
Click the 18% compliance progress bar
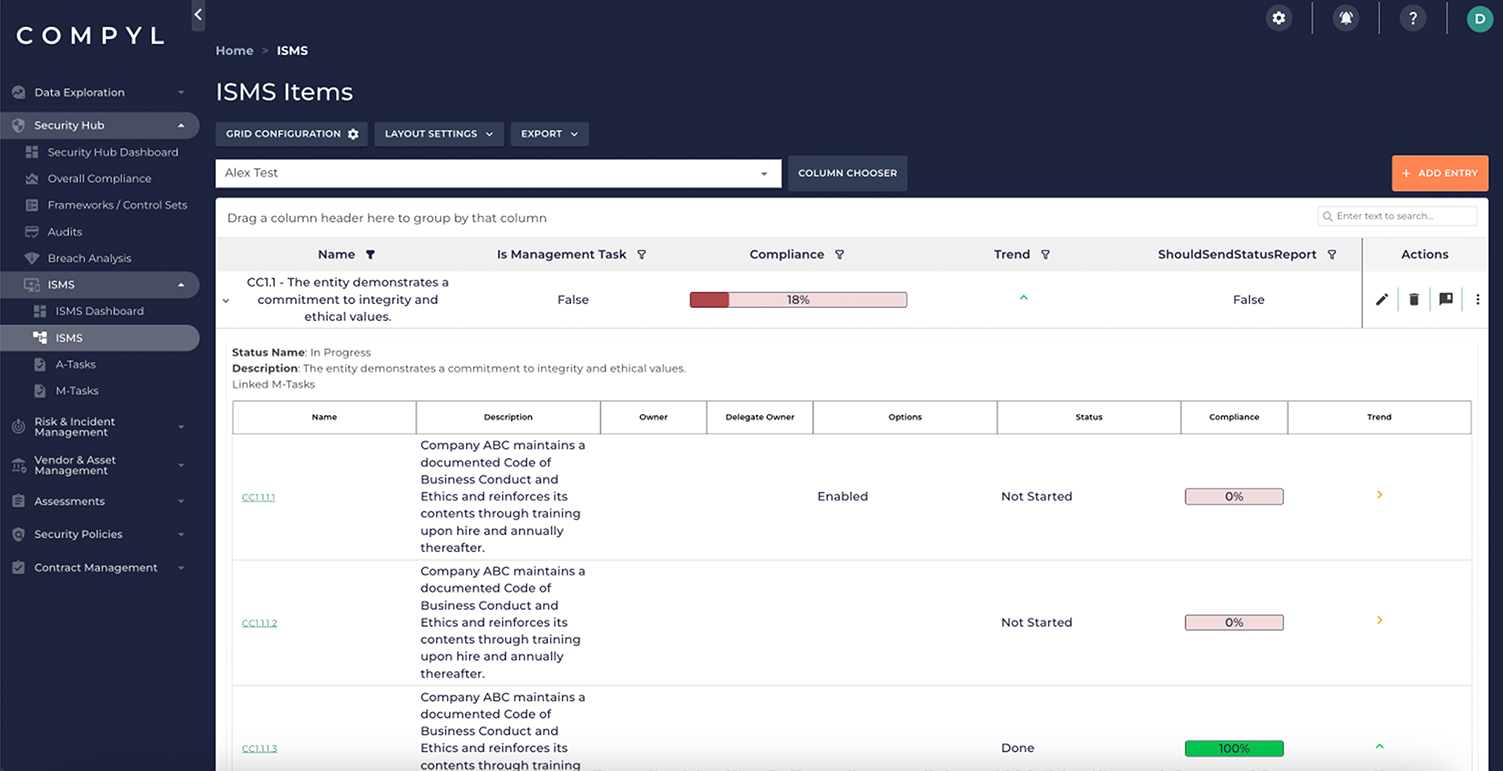(x=798, y=299)
